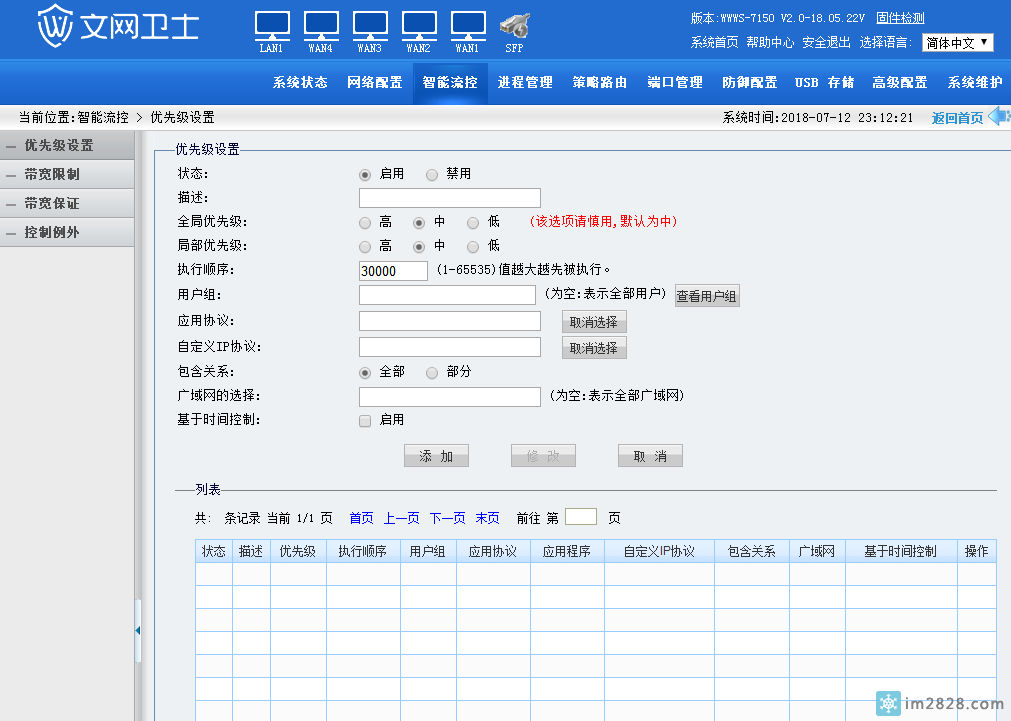Collapse the left sidebar using the arrow handle
This screenshot has height=721, width=1011.
(137, 630)
